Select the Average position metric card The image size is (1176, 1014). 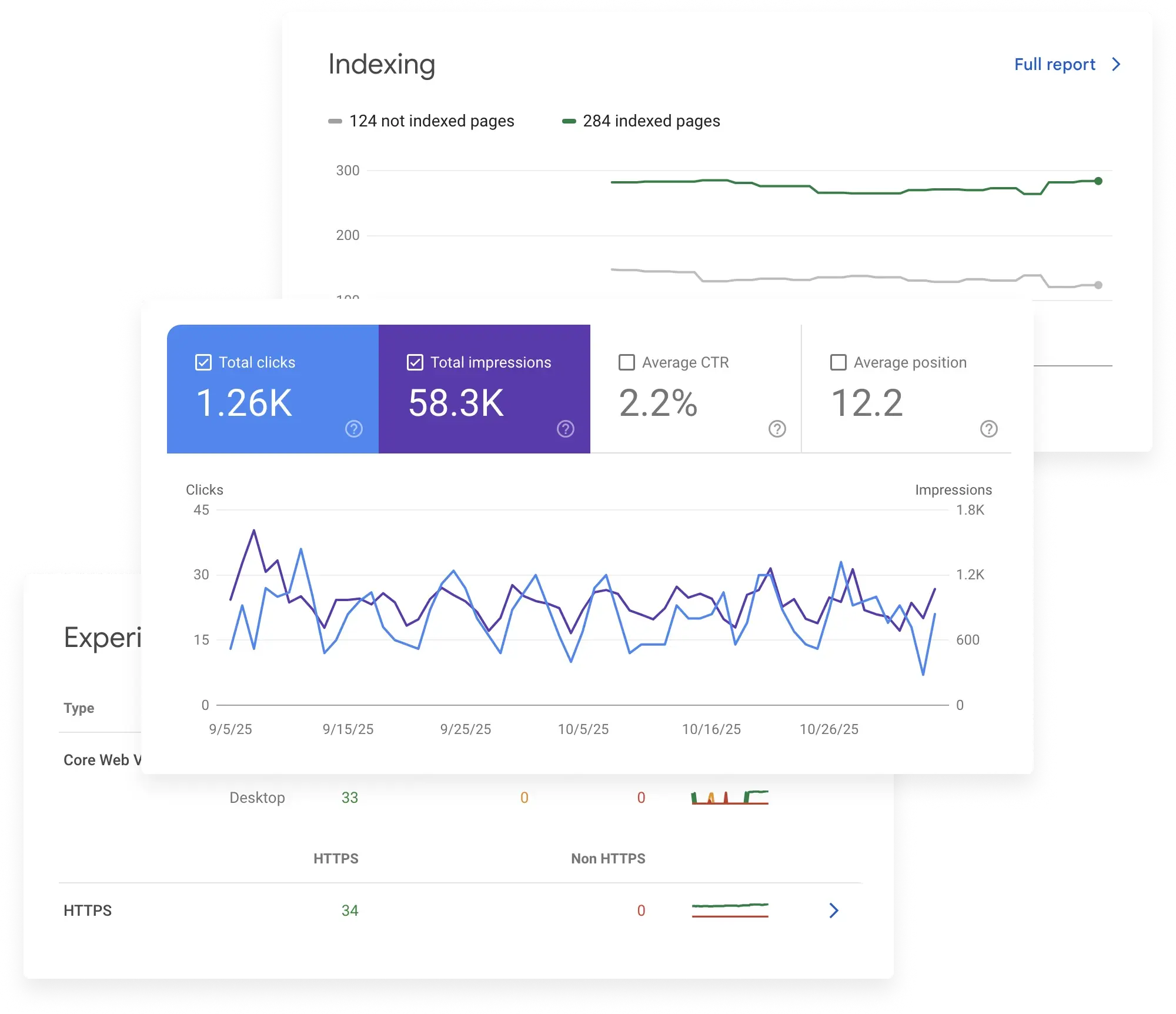(906, 388)
